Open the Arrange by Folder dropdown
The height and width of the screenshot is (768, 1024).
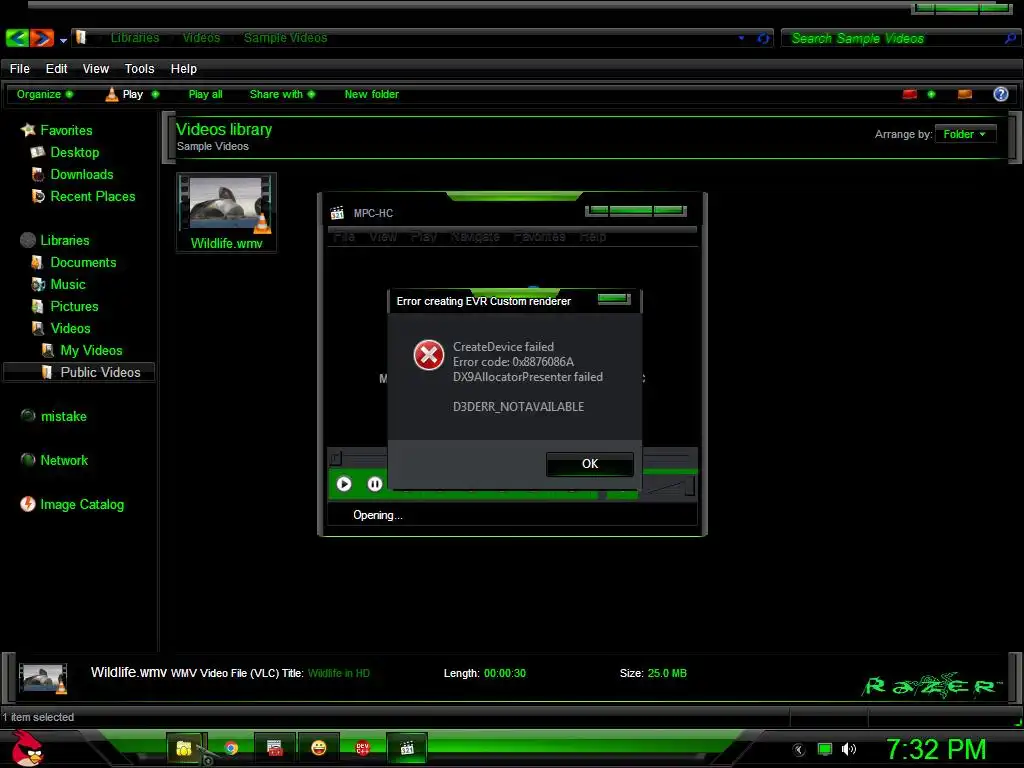point(965,134)
